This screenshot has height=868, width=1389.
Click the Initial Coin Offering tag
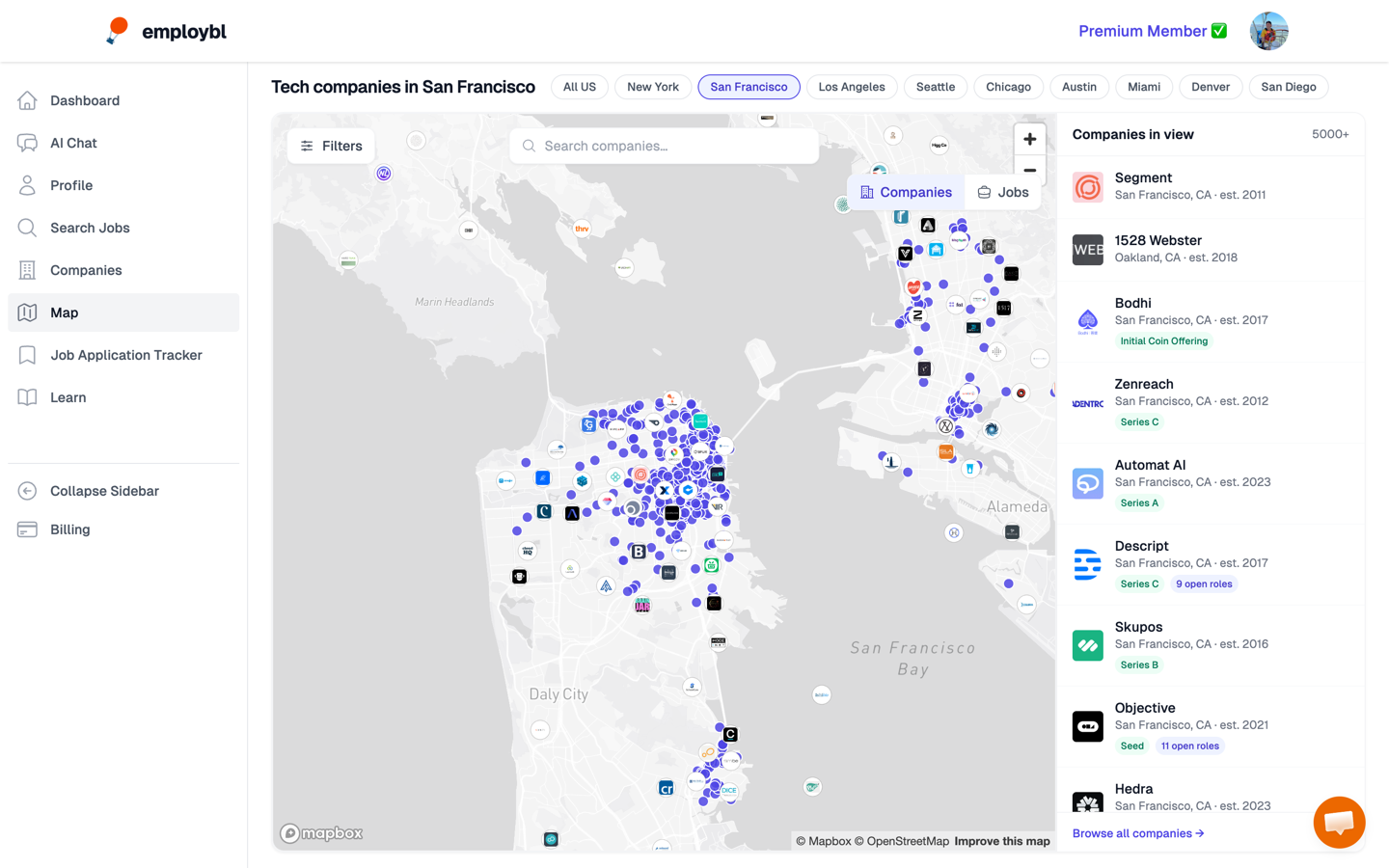[1164, 341]
